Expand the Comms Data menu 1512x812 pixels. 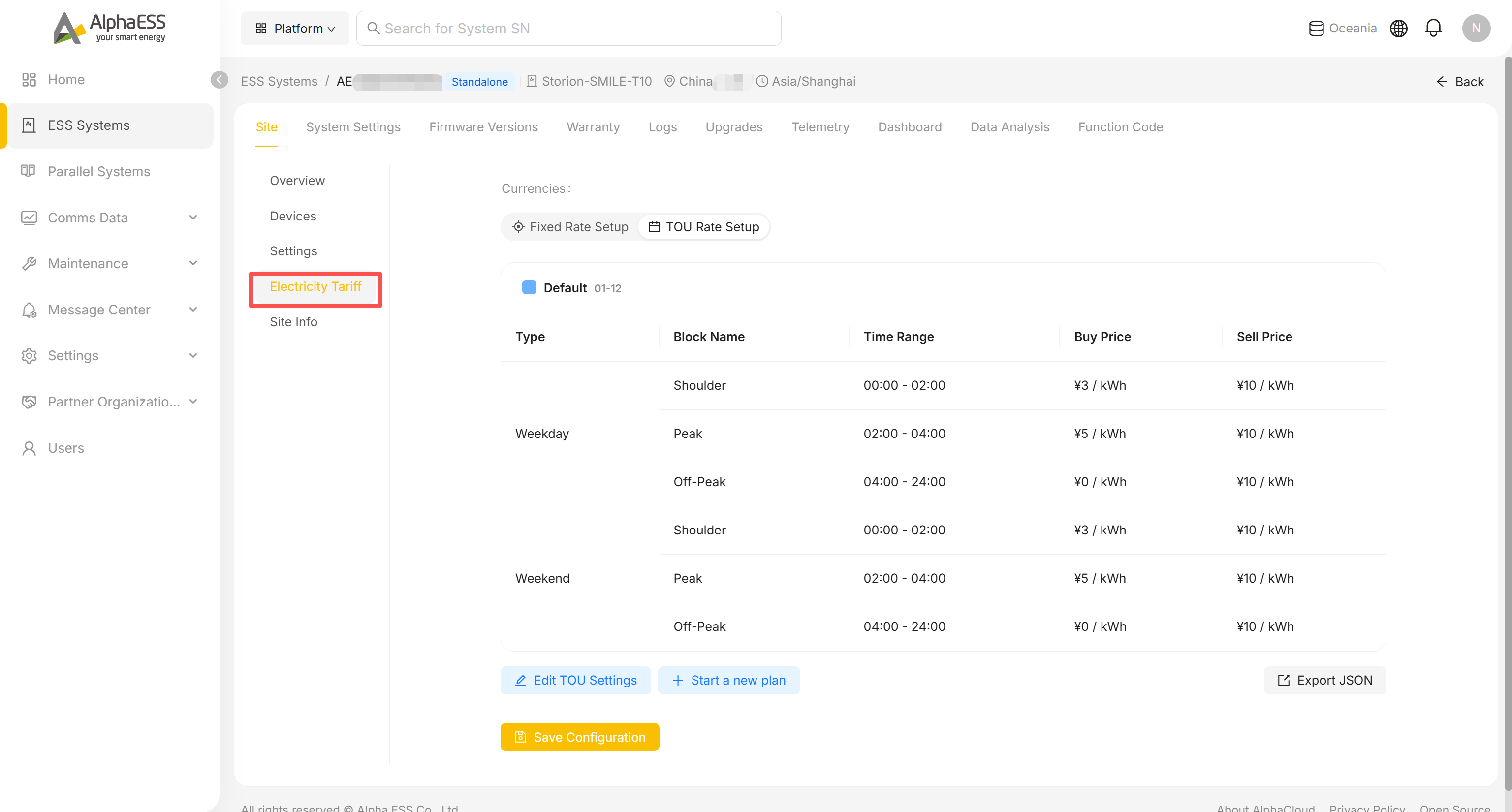[110, 218]
